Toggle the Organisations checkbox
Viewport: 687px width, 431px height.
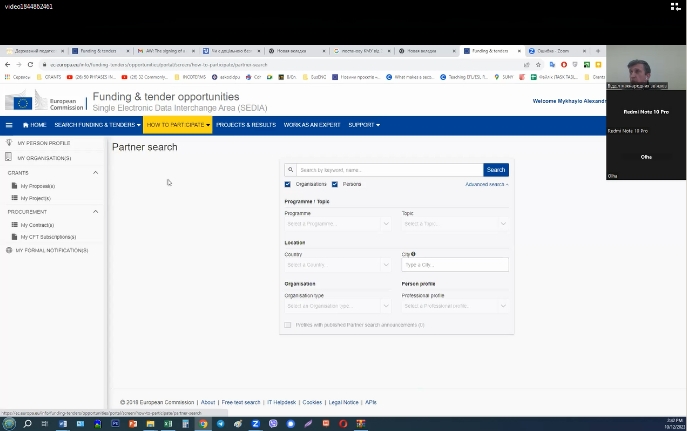coord(287,184)
